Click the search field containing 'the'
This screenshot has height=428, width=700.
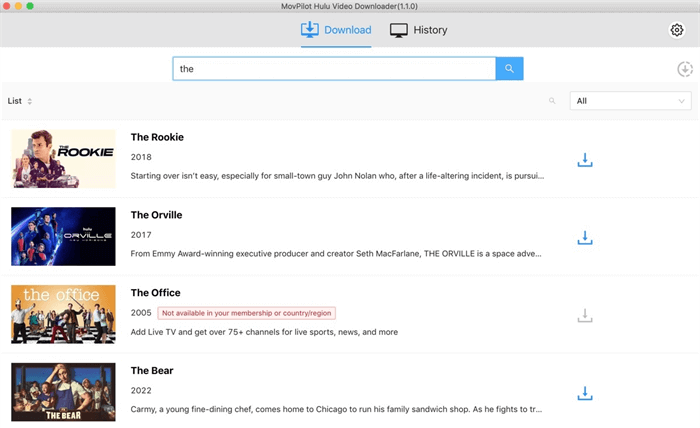point(334,69)
